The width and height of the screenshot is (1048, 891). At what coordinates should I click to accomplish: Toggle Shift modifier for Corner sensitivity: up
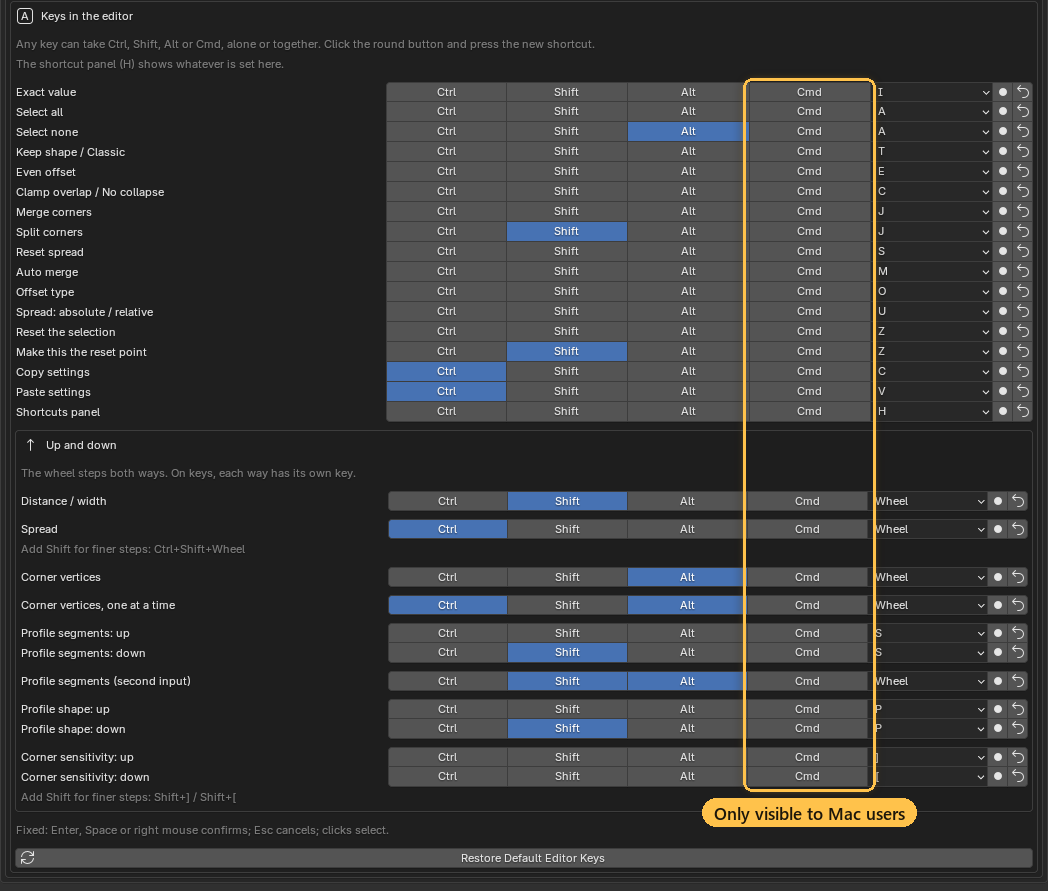[x=567, y=757]
